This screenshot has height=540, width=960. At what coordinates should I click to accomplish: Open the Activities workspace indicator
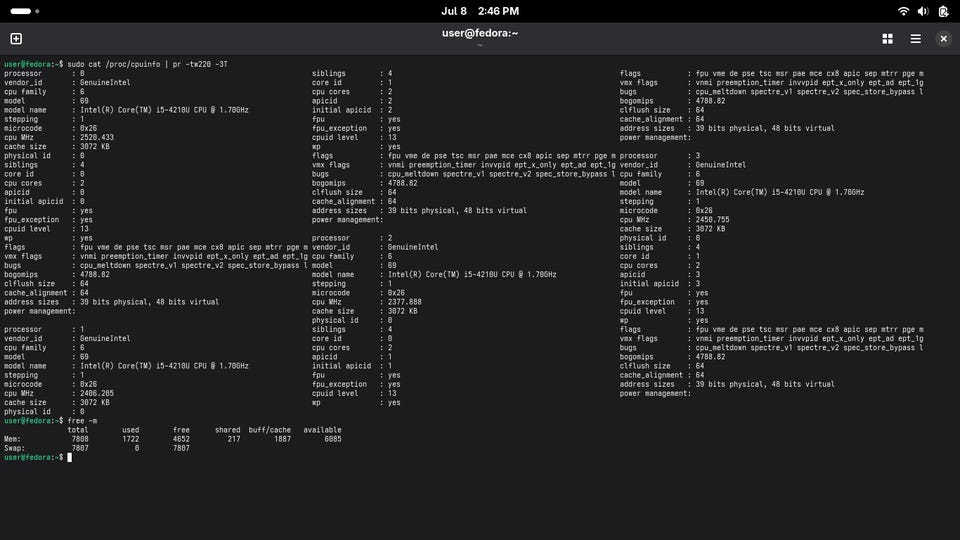click(24, 11)
